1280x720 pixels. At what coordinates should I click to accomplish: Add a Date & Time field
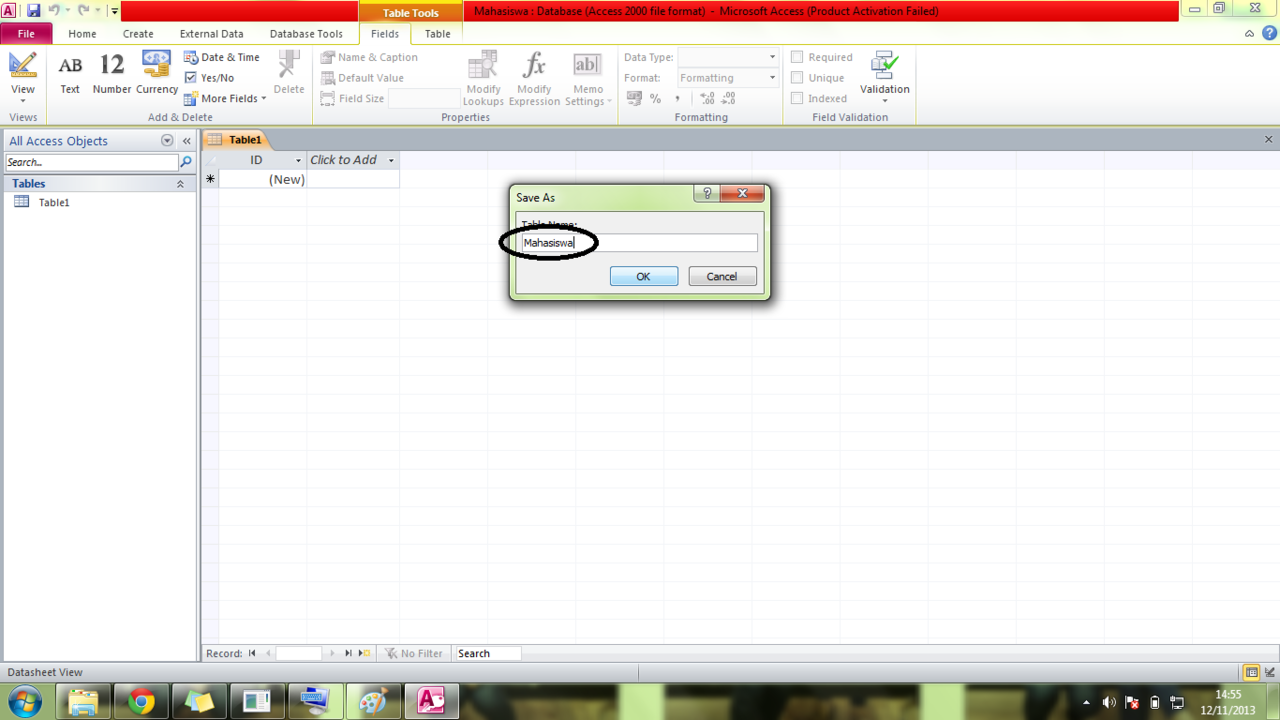pos(222,58)
